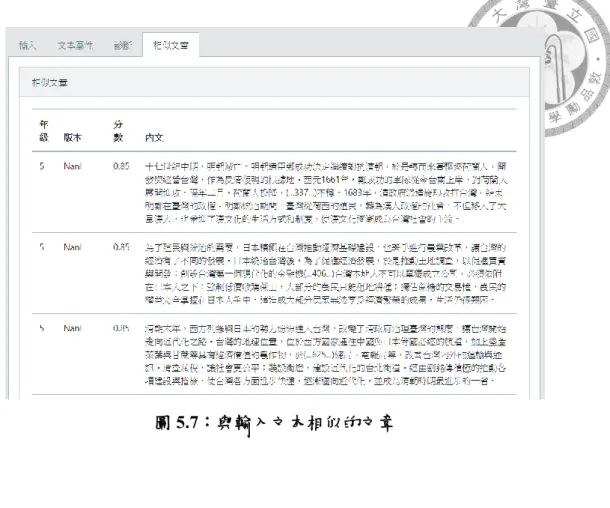The image size is (610, 508).
Task: Click the 年級 column header
Action: [44, 131]
